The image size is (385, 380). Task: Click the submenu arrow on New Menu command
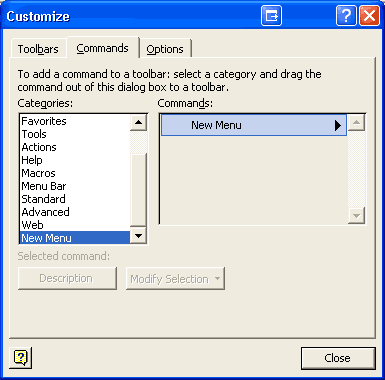pos(338,125)
